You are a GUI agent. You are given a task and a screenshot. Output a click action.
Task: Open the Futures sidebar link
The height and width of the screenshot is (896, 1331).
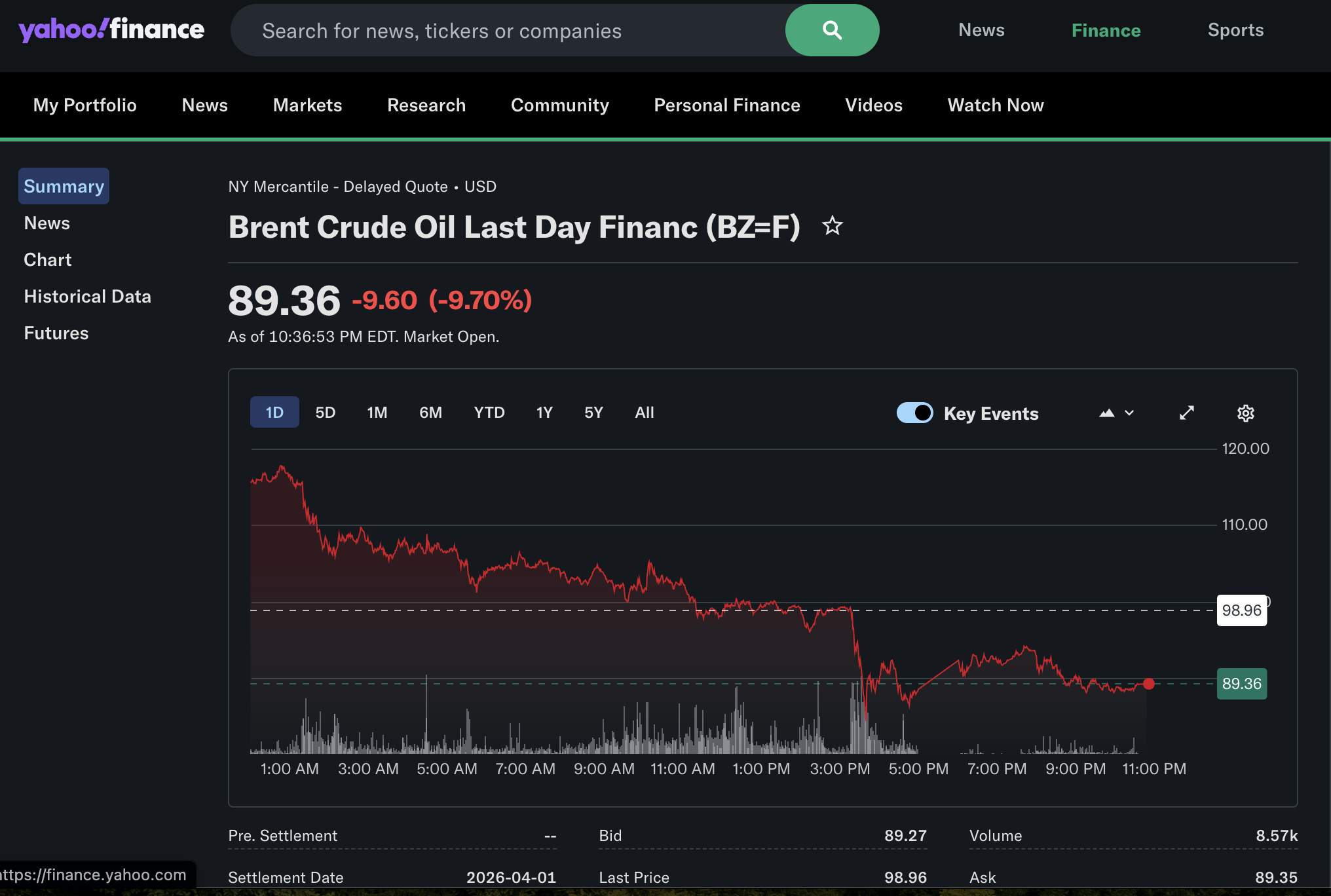click(56, 333)
